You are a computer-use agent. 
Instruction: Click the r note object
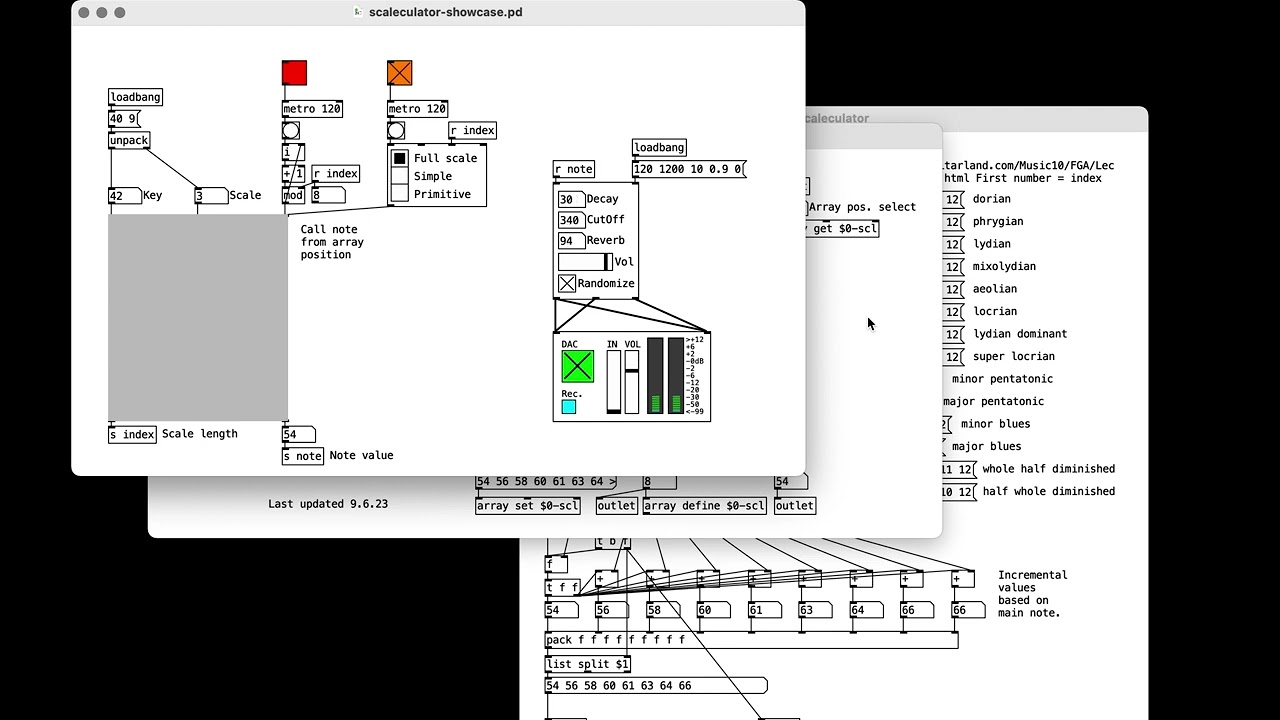[574, 170]
